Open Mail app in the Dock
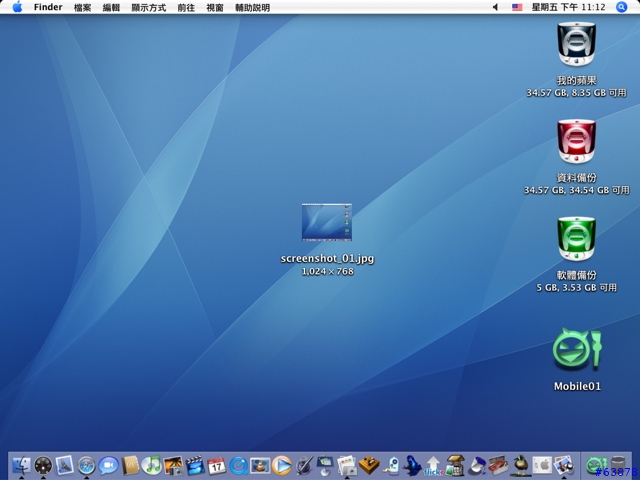Viewport: 640px width, 480px height. click(65, 465)
